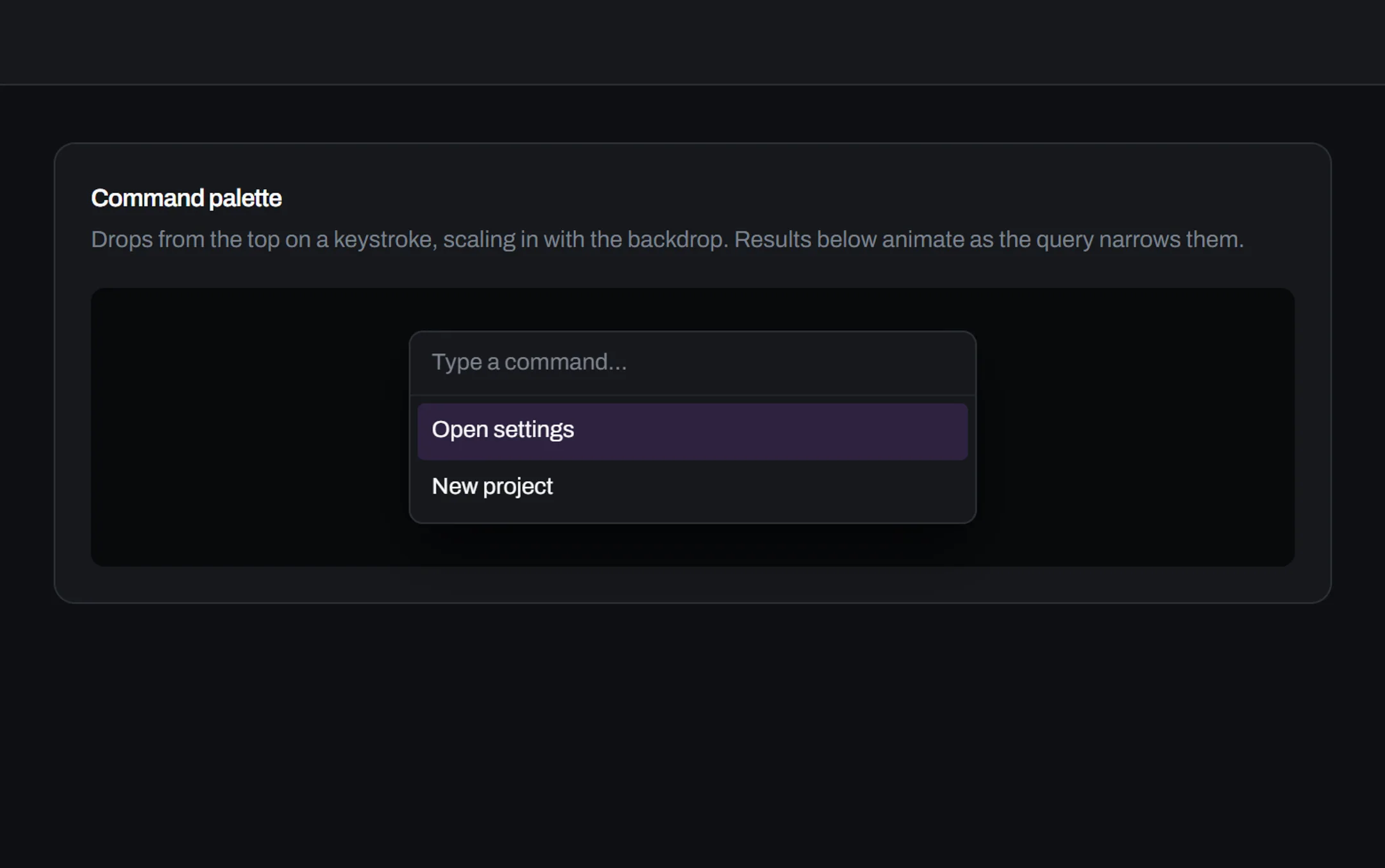1385x868 pixels.
Task: Select the highlighted Open settings command
Action: (x=692, y=431)
